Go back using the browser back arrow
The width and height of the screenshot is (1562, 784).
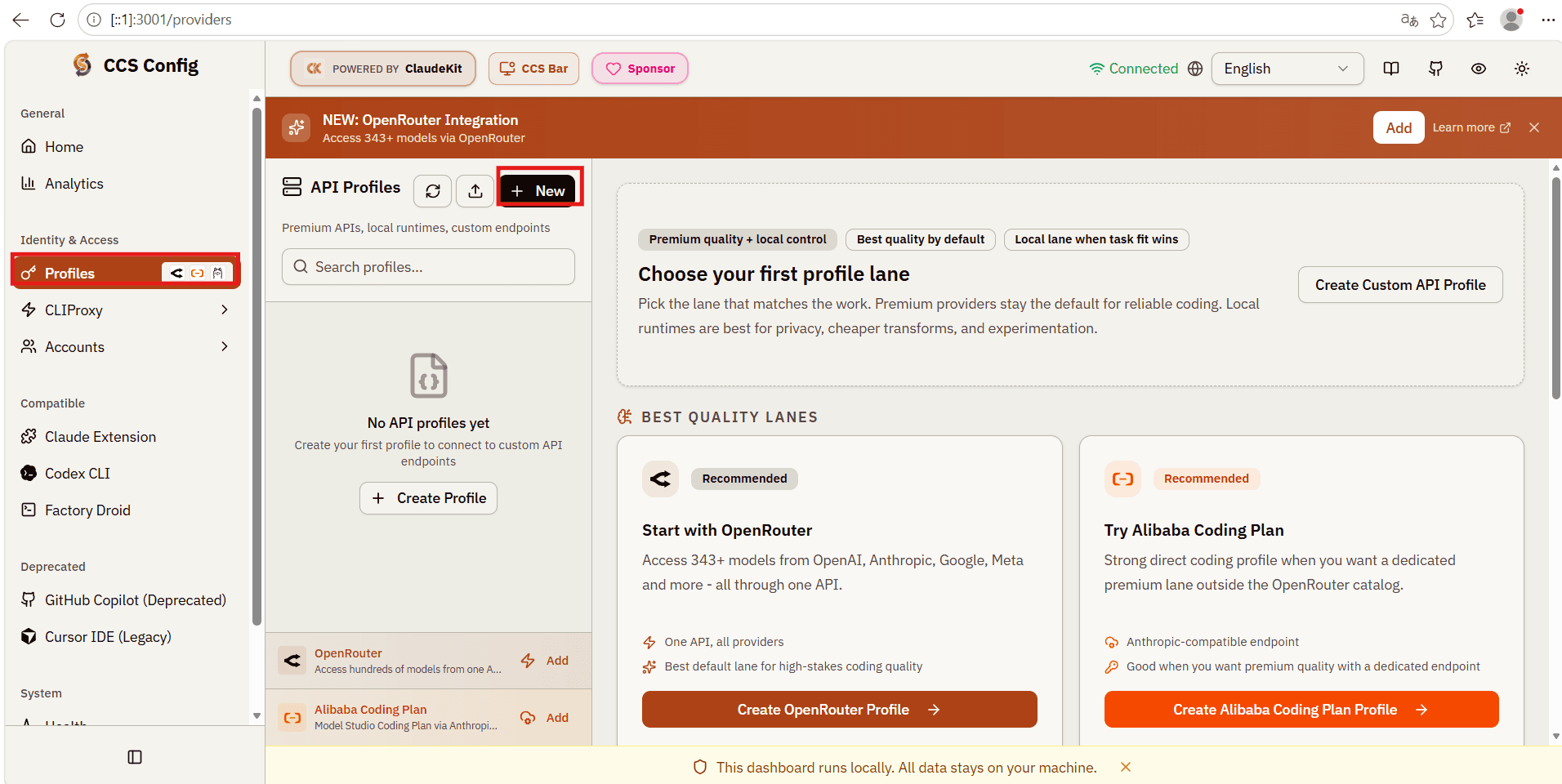pos(21,20)
